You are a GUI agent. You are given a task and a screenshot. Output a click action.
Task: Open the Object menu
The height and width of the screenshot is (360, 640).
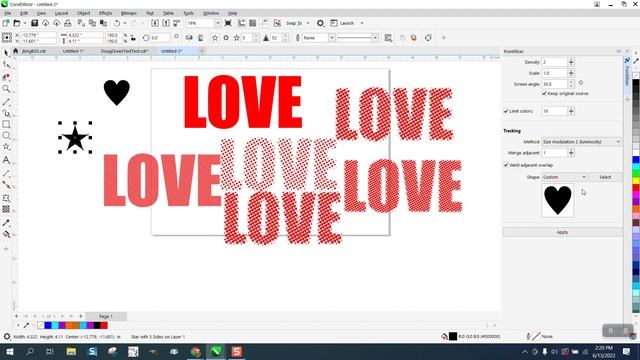coord(84,13)
